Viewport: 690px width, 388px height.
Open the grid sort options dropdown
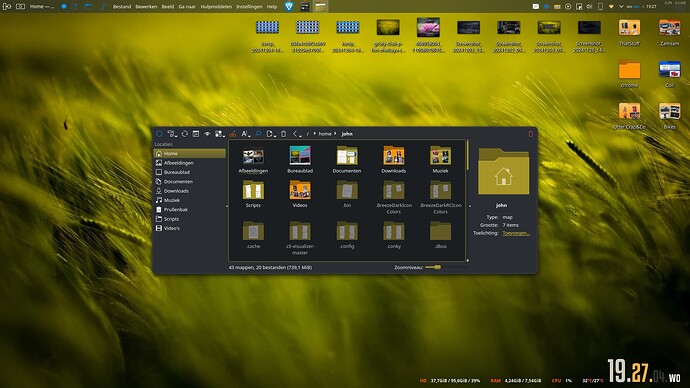[x=220, y=134]
